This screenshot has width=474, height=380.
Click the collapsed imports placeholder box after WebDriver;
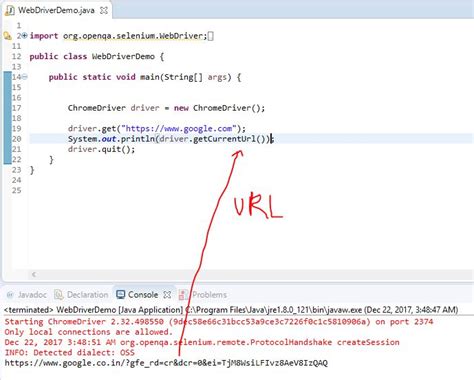(211, 36)
